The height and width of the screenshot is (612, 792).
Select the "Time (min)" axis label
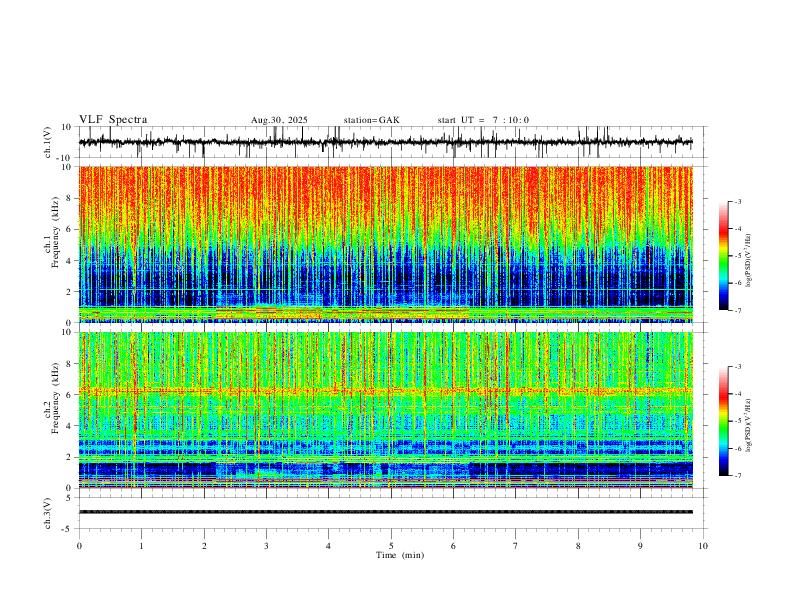point(400,555)
